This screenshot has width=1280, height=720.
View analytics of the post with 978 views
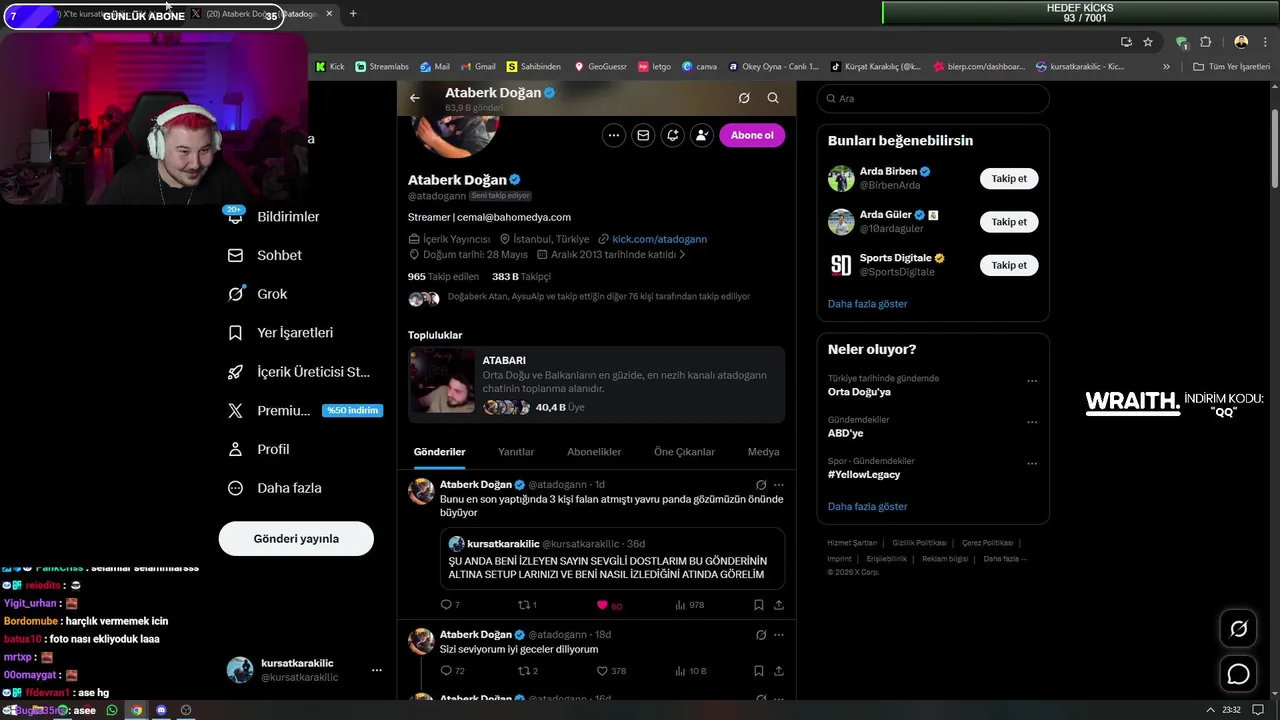coord(690,605)
